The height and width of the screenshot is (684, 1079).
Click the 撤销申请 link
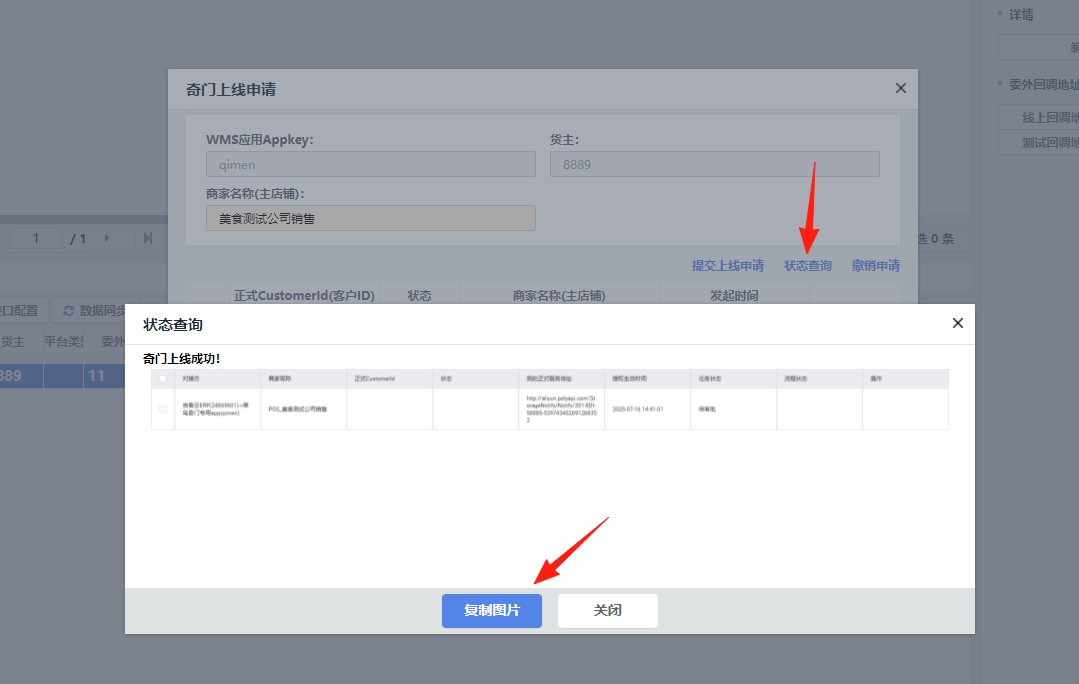(x=875, y=266)
